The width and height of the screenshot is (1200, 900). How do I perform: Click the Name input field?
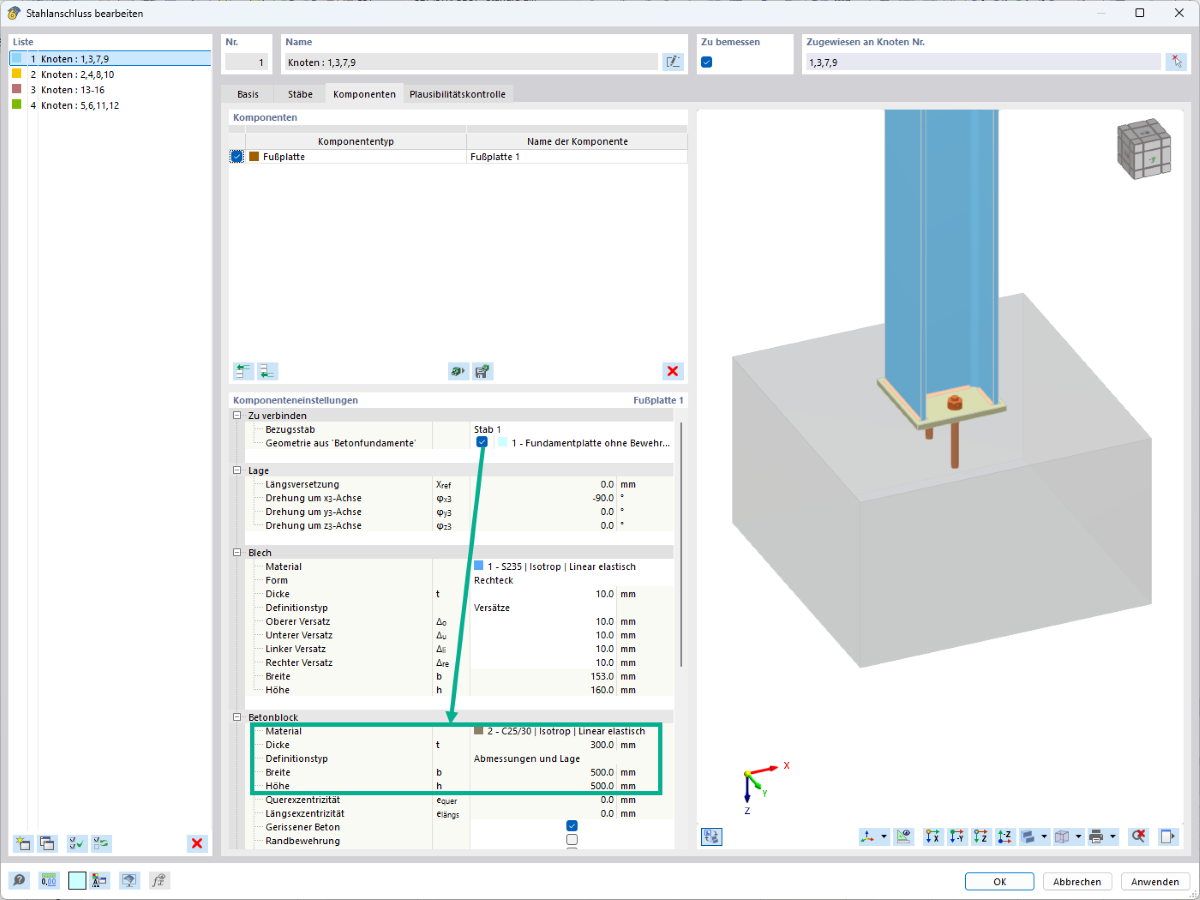click(471, 62)
